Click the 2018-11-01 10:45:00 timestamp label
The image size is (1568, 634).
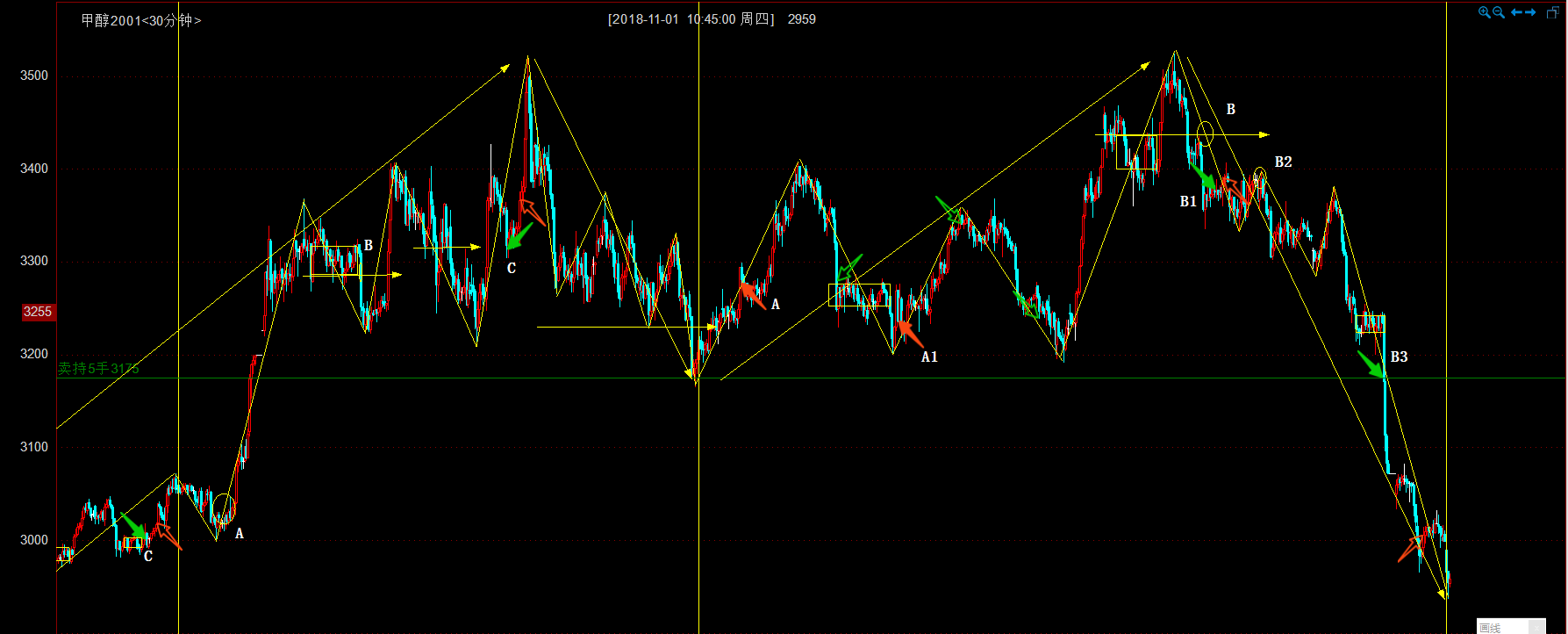click(691, 19)
